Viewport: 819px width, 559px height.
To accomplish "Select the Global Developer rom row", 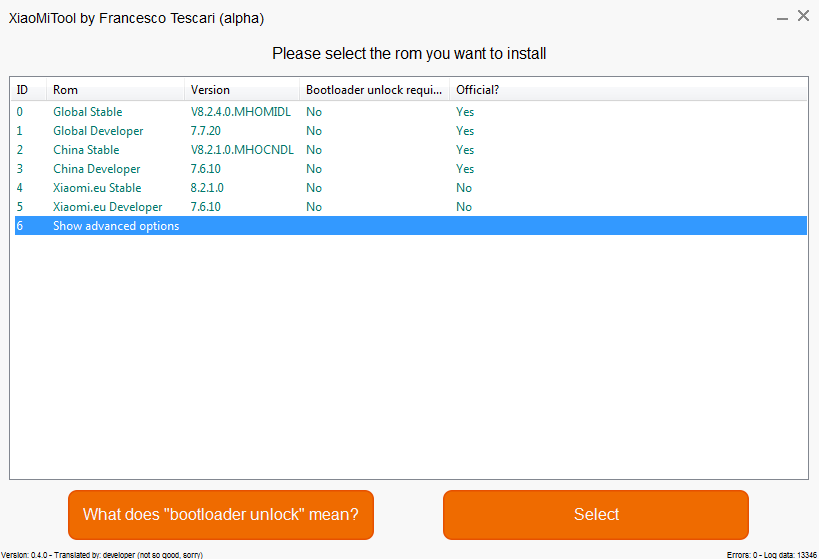I will pyautogui.click(x=98, y=131).
